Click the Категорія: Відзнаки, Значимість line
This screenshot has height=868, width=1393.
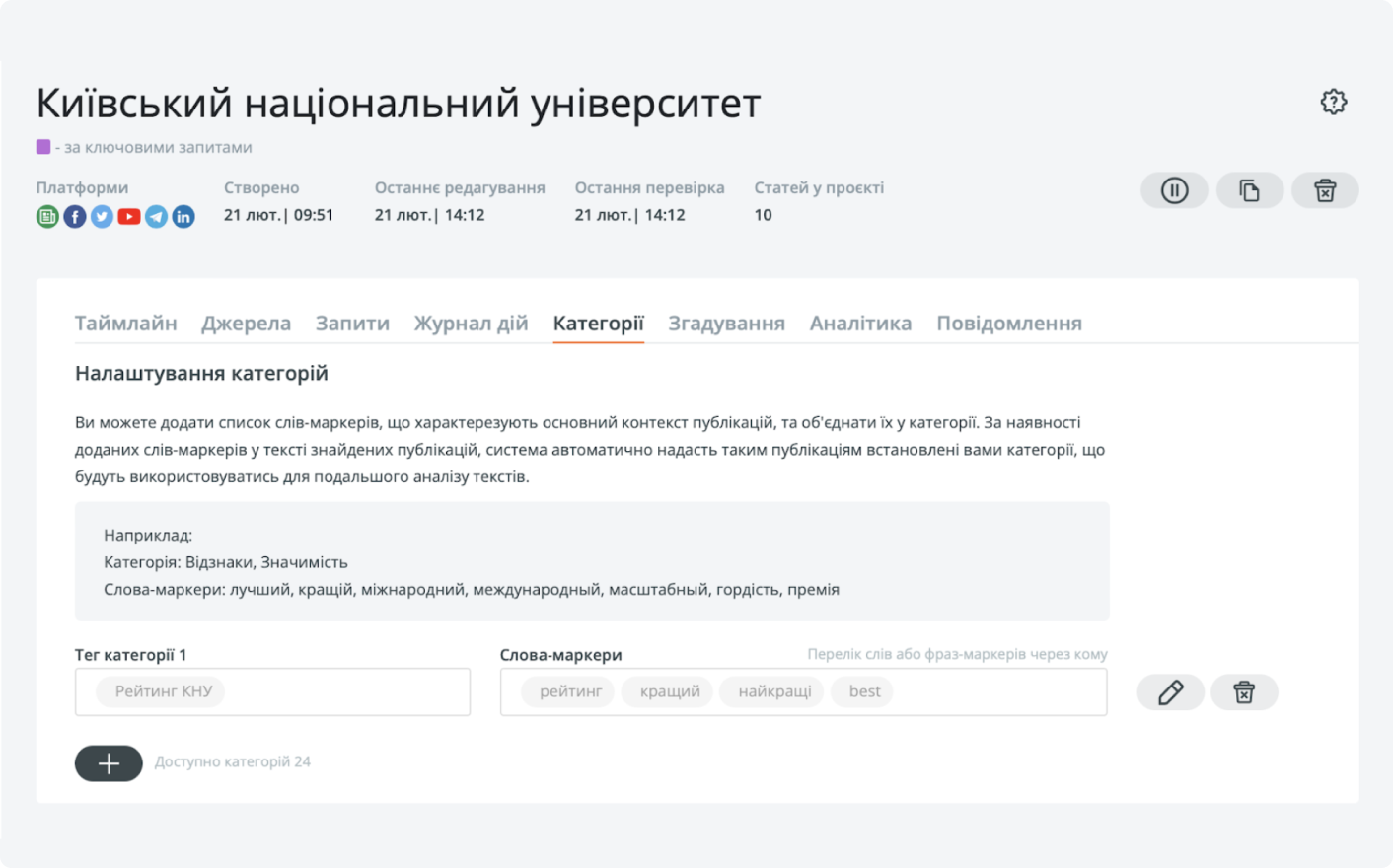pyautogui.click(x=226, y=562)
